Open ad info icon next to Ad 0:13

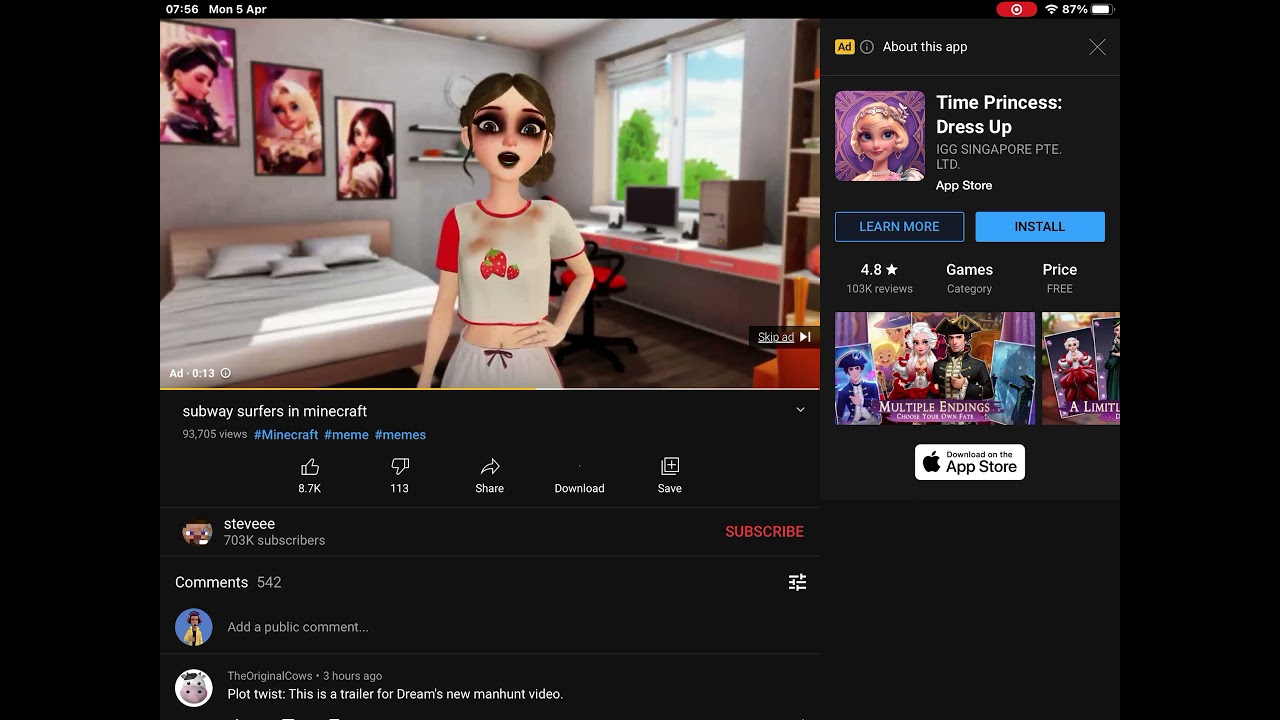[x=225, y=373]
